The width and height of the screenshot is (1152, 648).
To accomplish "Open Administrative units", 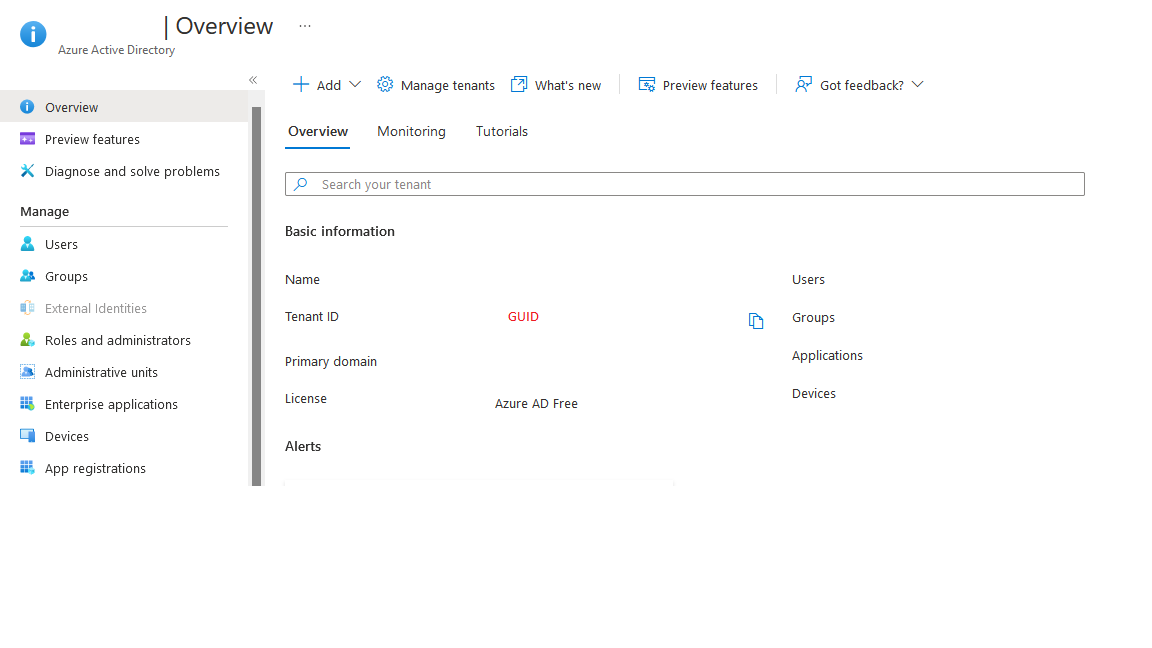I will pyautogui.click(x=124, y=372).
